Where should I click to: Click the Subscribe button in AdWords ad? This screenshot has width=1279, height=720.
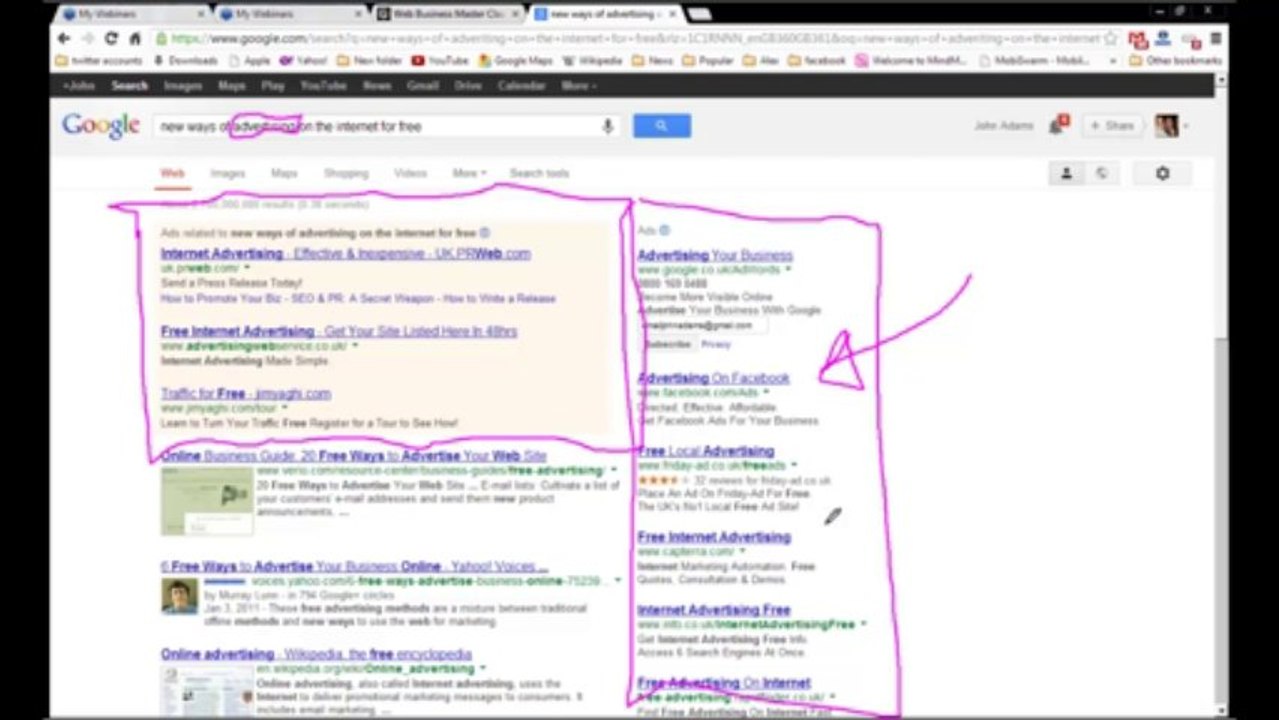667,344
